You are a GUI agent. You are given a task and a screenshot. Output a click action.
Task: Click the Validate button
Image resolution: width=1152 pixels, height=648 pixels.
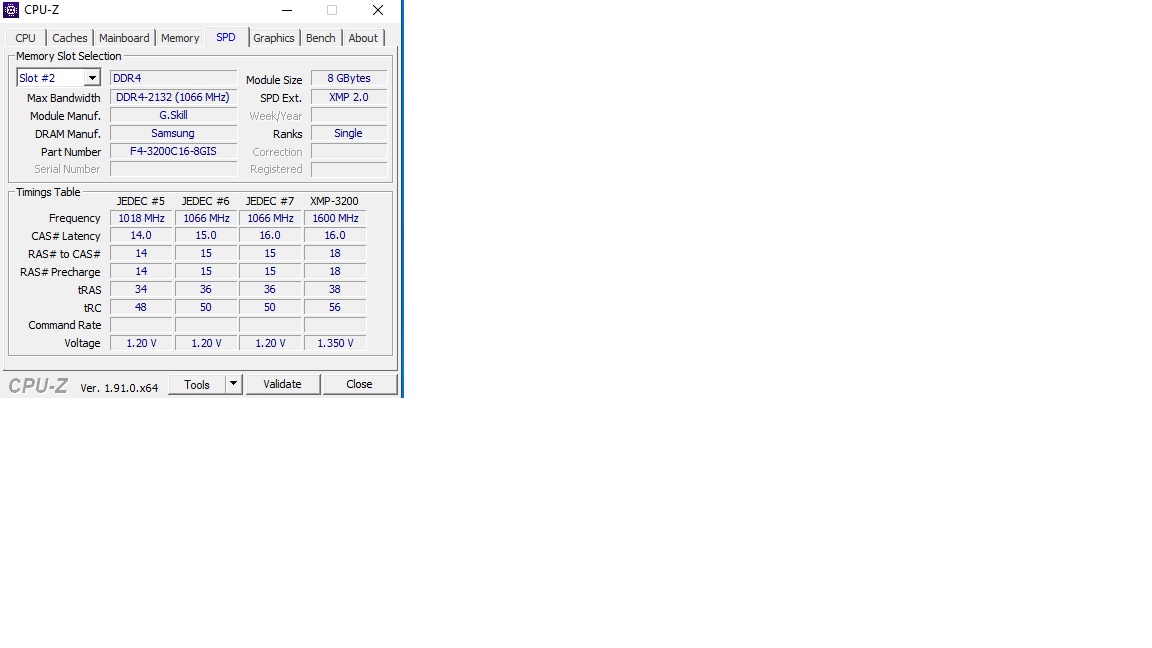283,384
